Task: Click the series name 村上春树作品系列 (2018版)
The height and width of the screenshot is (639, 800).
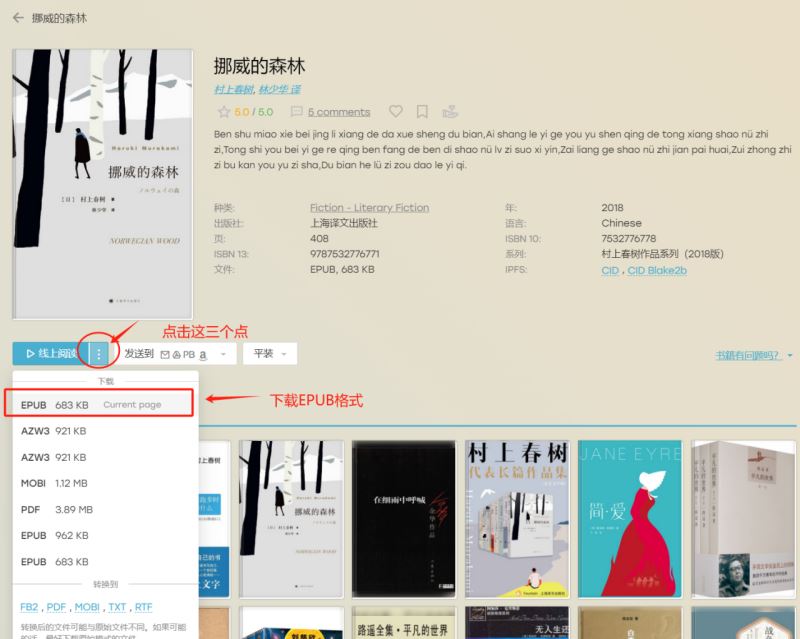Action: (x=662, y=254)
